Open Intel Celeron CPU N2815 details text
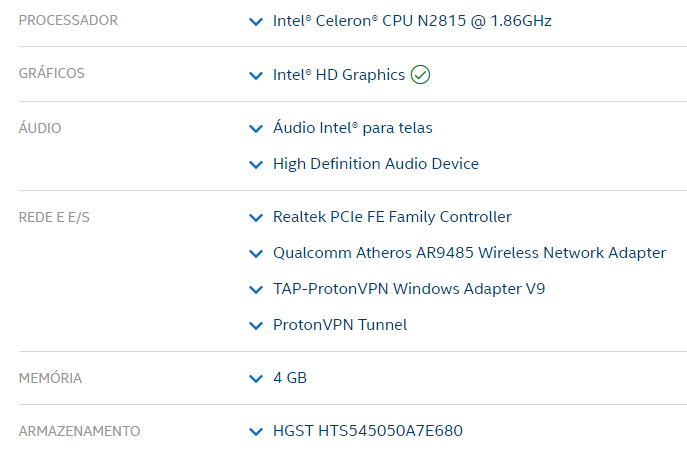 click(412, 21)
